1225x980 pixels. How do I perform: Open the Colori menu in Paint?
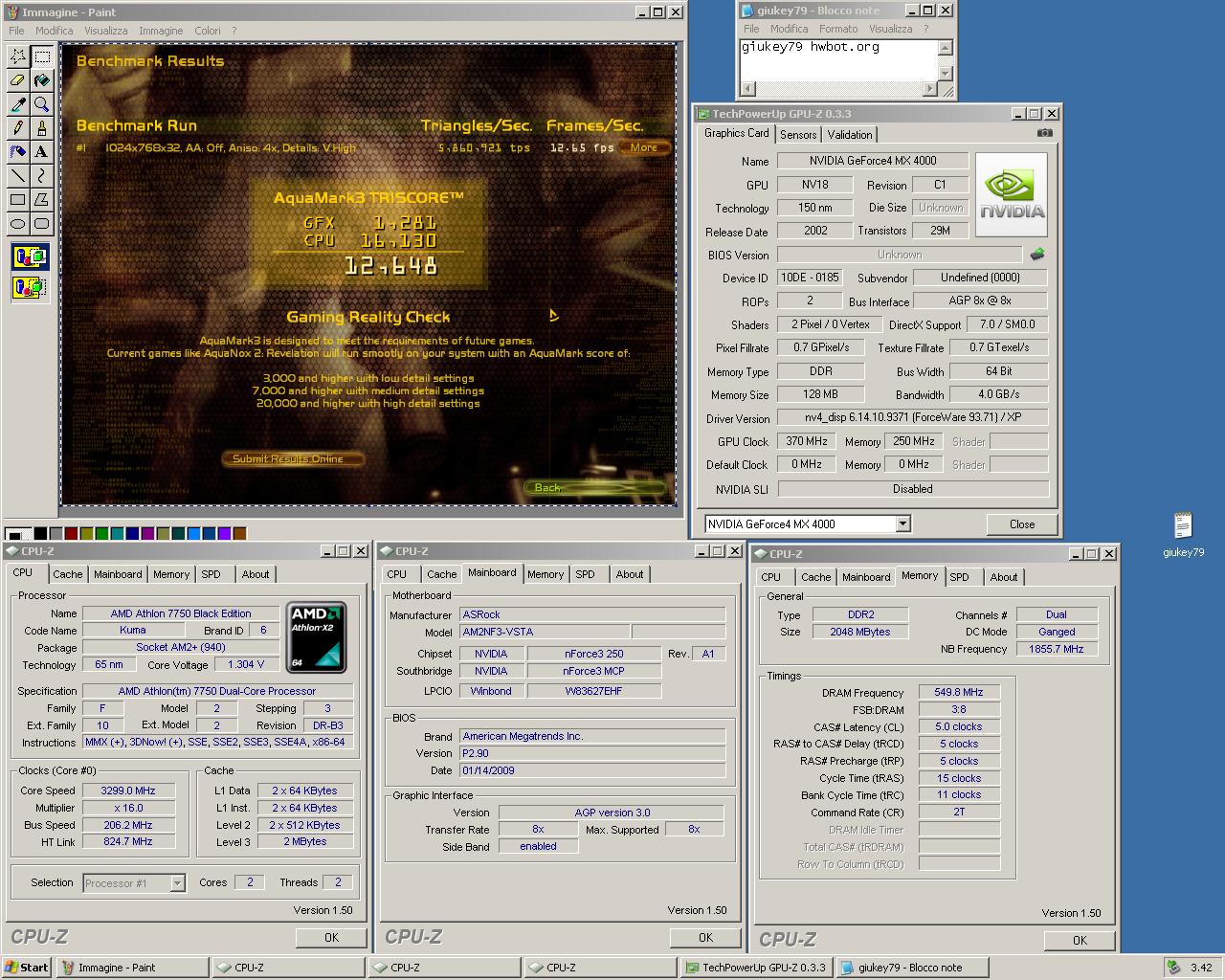pyautogui.click(x=208, y=31)
